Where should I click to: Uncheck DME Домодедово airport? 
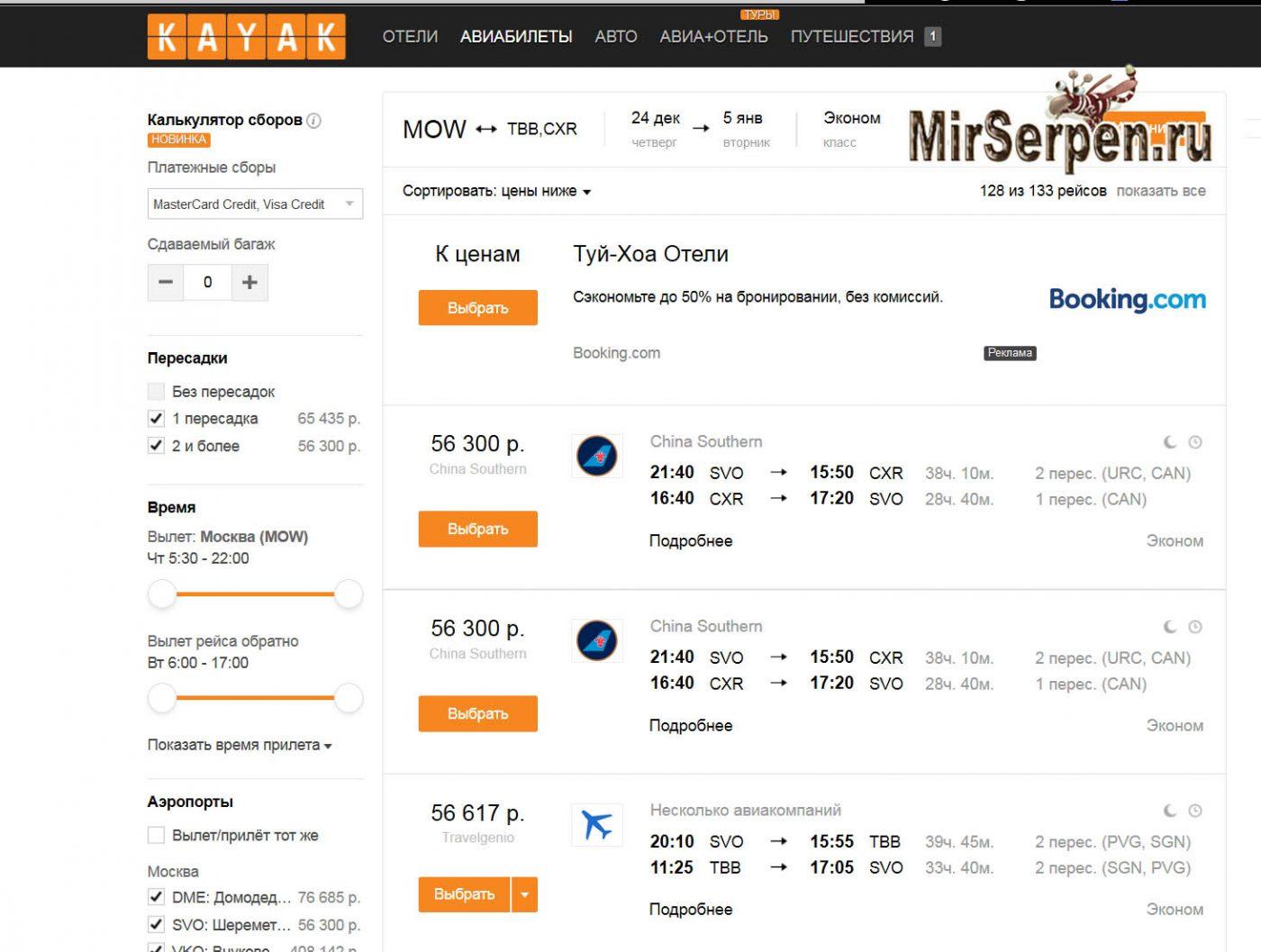tap(156, 898)
